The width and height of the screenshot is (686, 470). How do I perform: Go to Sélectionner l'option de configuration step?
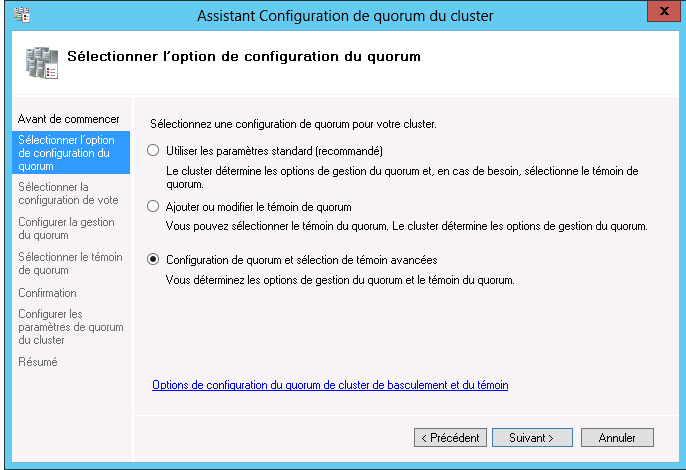[x=71, y=153]
